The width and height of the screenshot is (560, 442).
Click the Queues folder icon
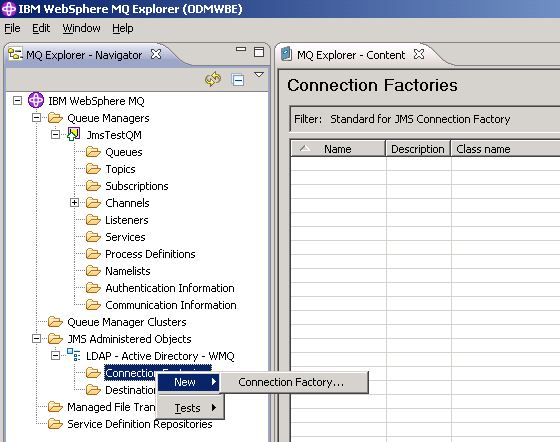[93, 152]
